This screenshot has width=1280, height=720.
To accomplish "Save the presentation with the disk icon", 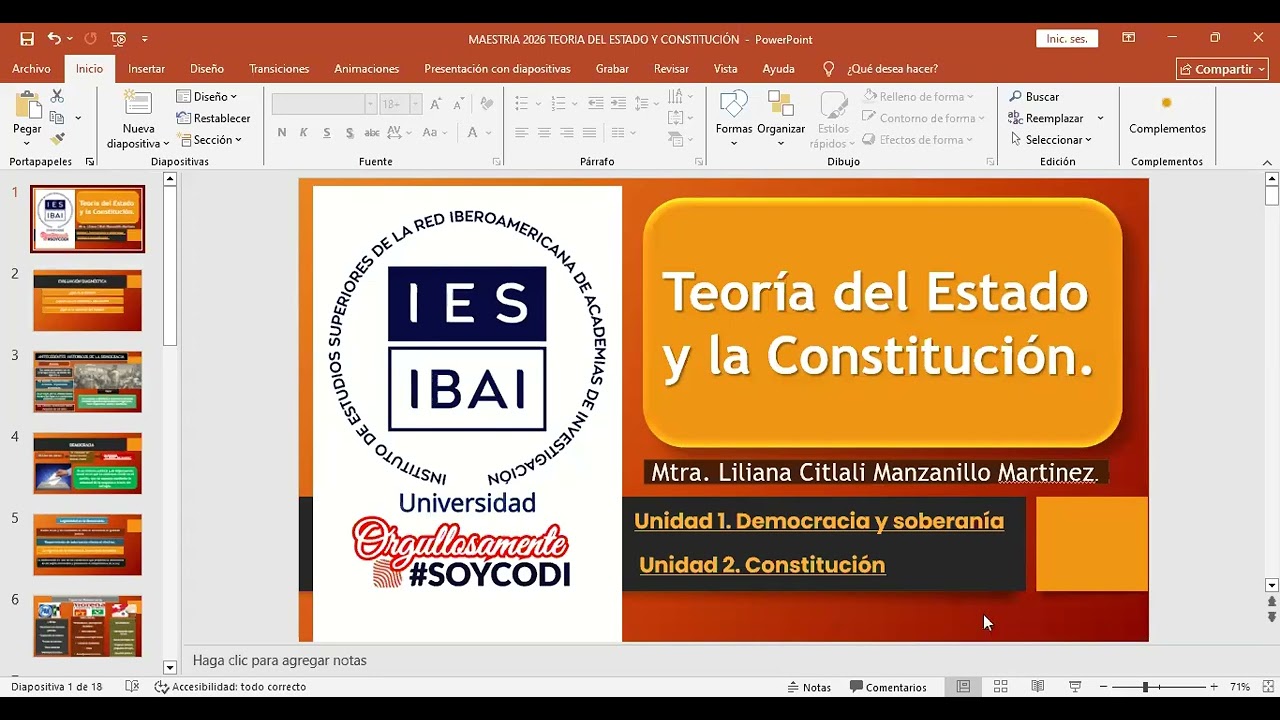I will 27,39.
